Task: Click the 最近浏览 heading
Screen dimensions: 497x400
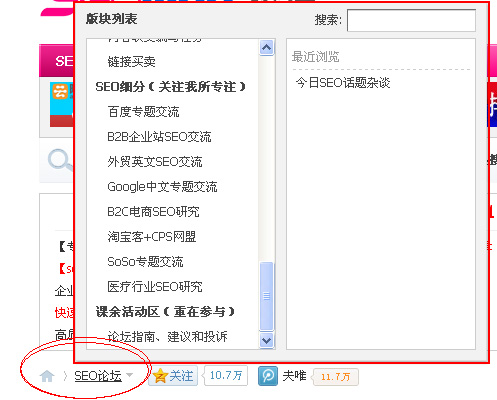Action: (316, 57)
